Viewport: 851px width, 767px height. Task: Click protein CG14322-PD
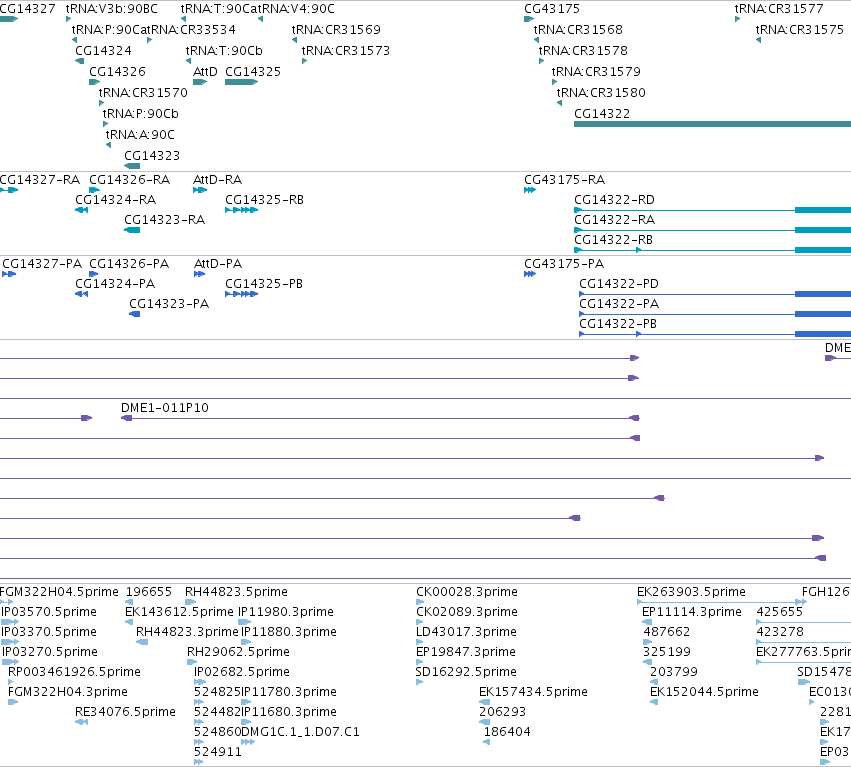click(715, 294)
